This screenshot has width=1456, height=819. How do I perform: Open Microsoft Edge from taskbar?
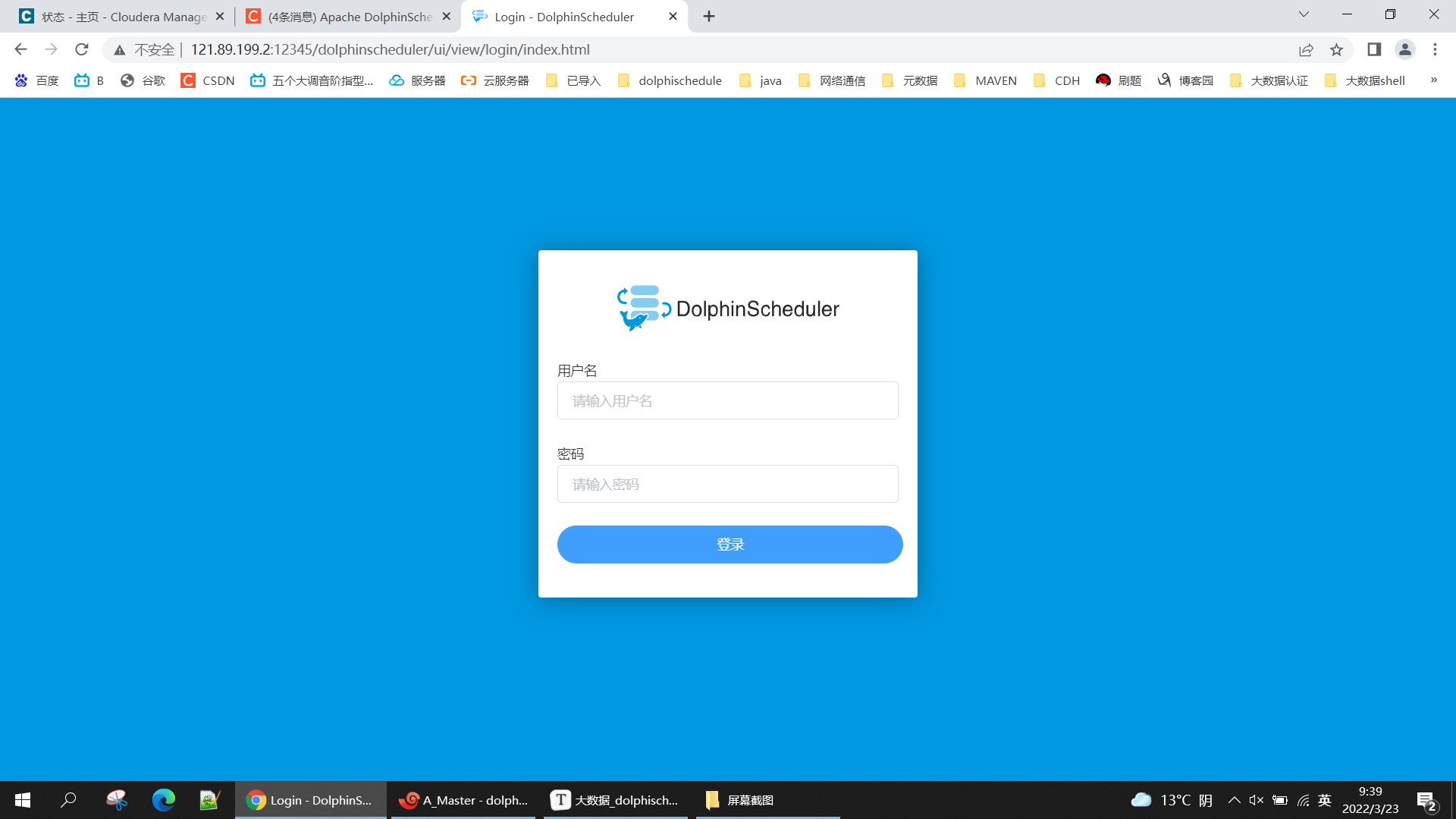tap(163, 800)
